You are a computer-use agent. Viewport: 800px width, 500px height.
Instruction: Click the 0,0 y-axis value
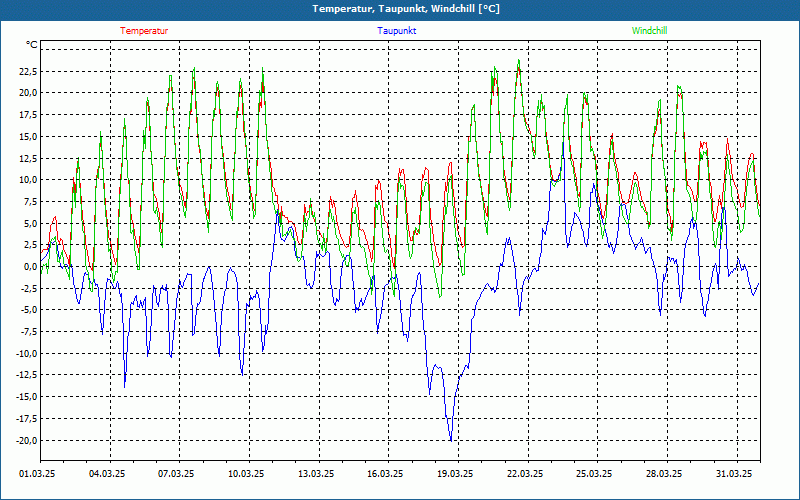pos(30,267)
